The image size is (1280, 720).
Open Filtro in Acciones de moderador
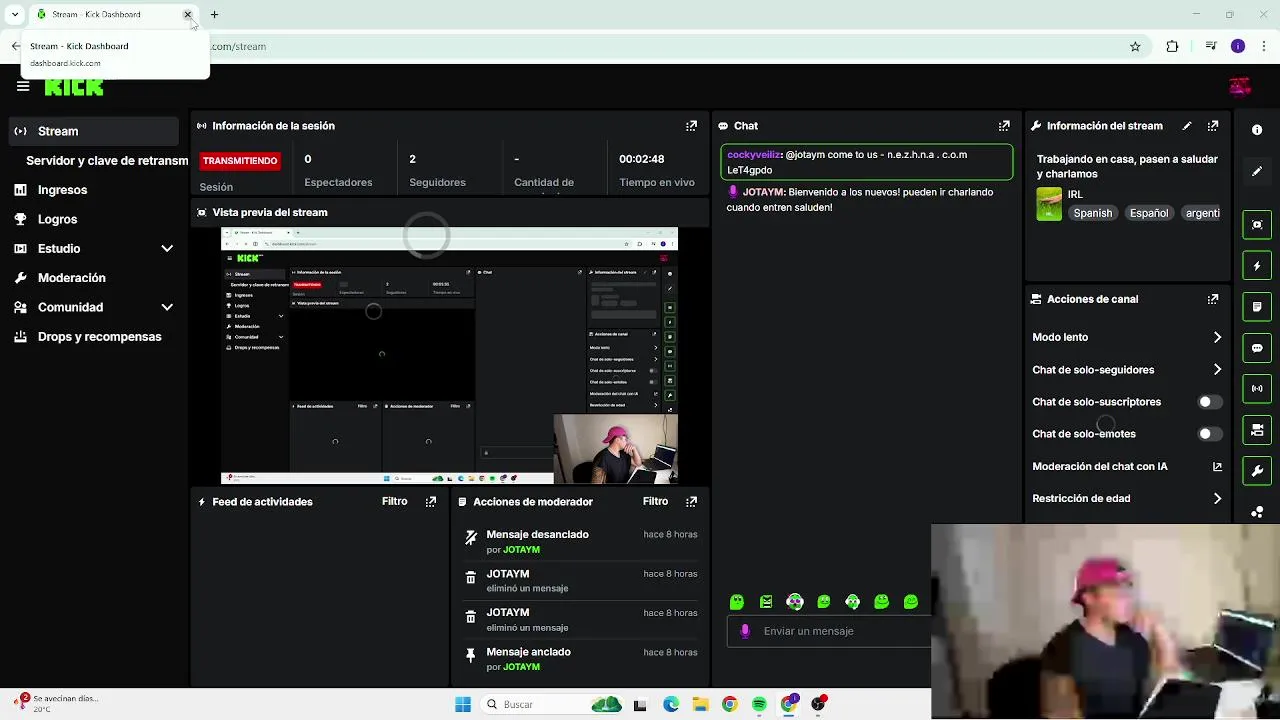655,501
